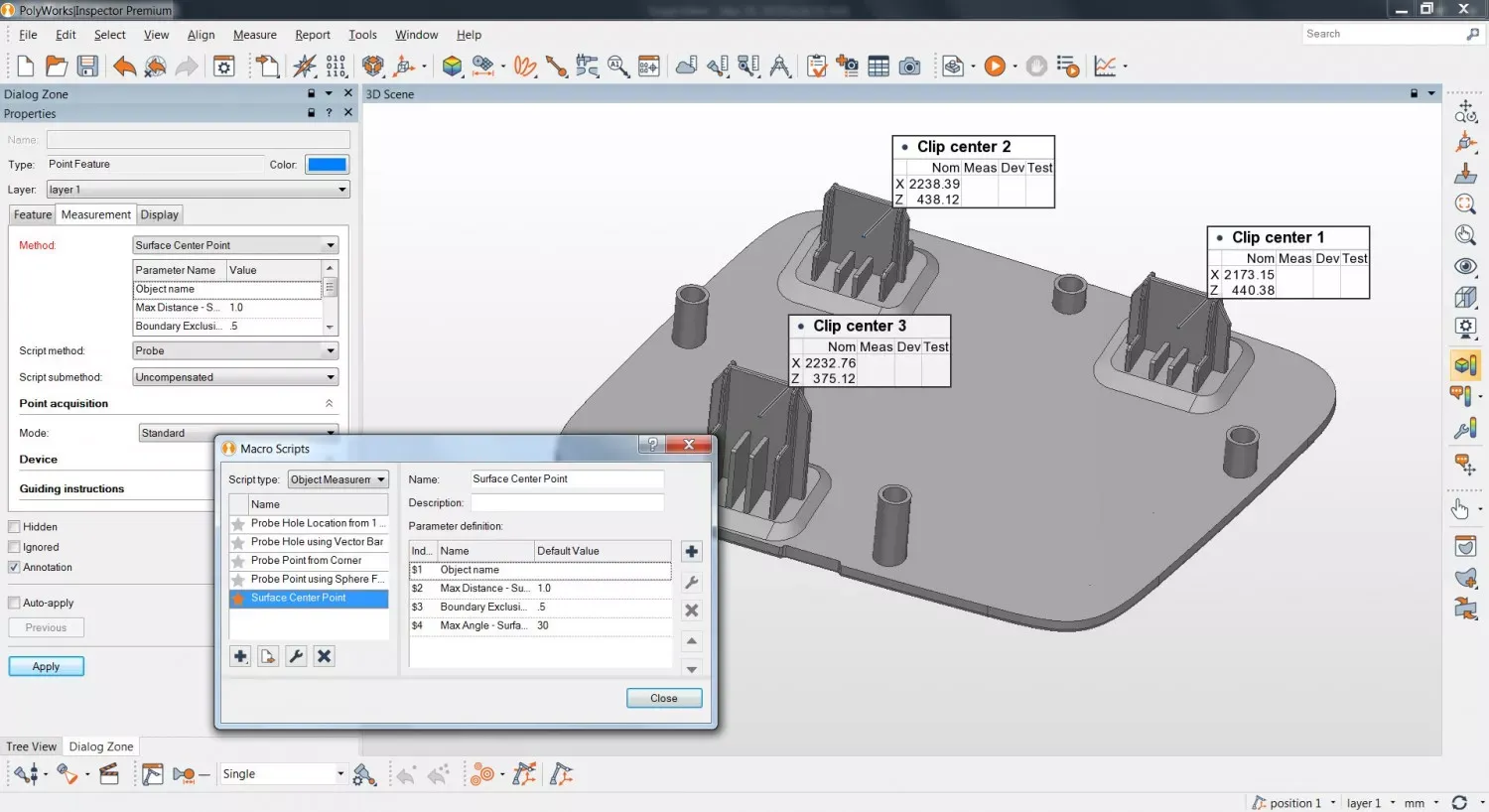
Task: Collapse the Point acquisition section
Action: pos(330,403)
